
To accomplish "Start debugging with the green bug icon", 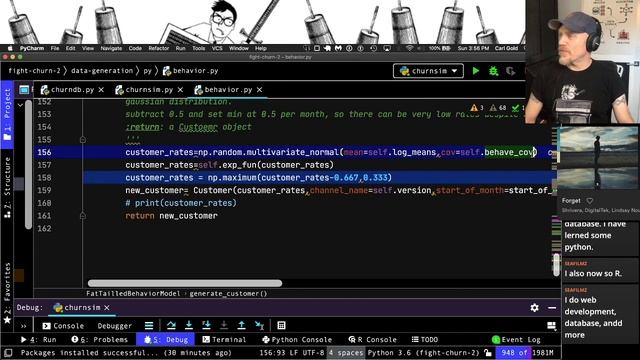I will (x=493, y=71).
